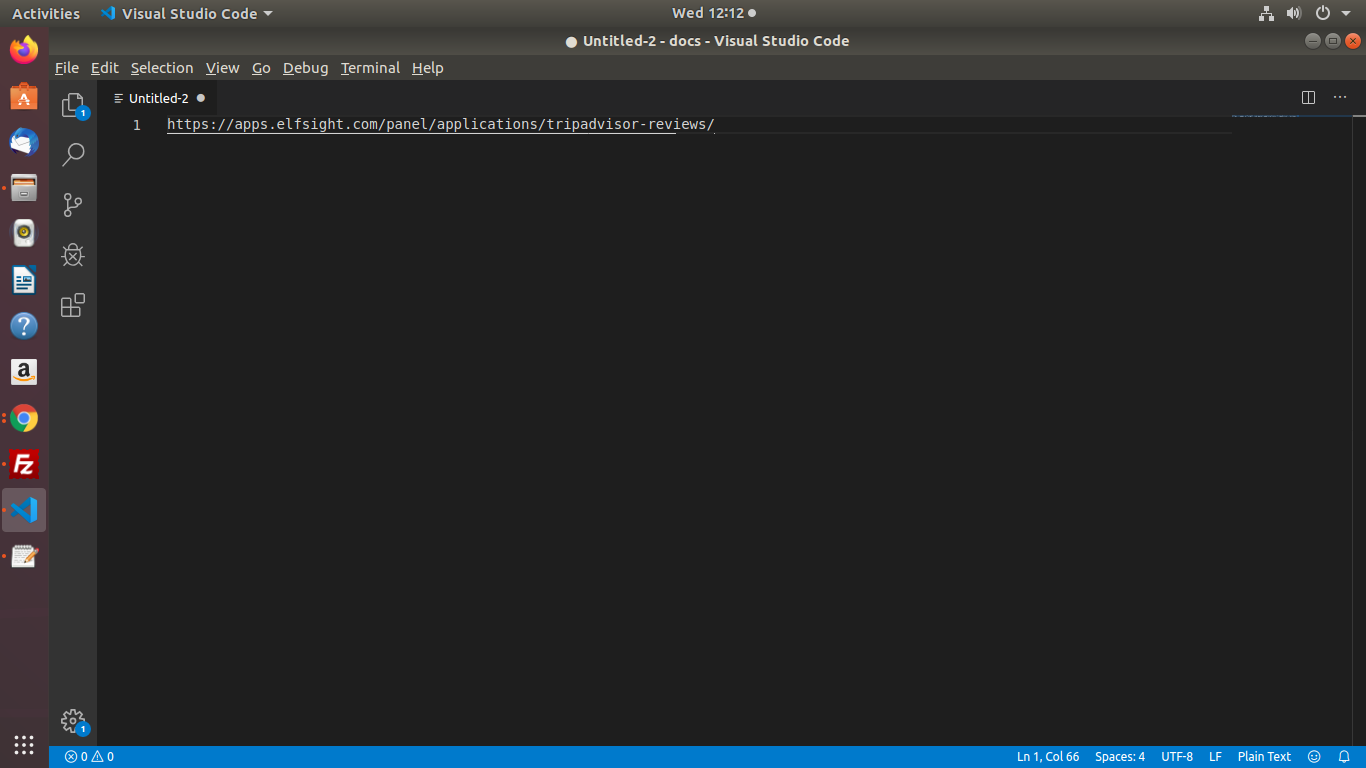Change the Spaces: 4 indentation setting
The image size is (1366, 768).
pyautogui.click(x=1120, y=757)
